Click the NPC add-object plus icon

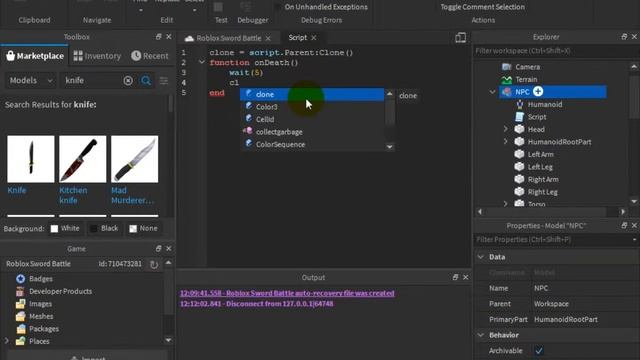538,91
